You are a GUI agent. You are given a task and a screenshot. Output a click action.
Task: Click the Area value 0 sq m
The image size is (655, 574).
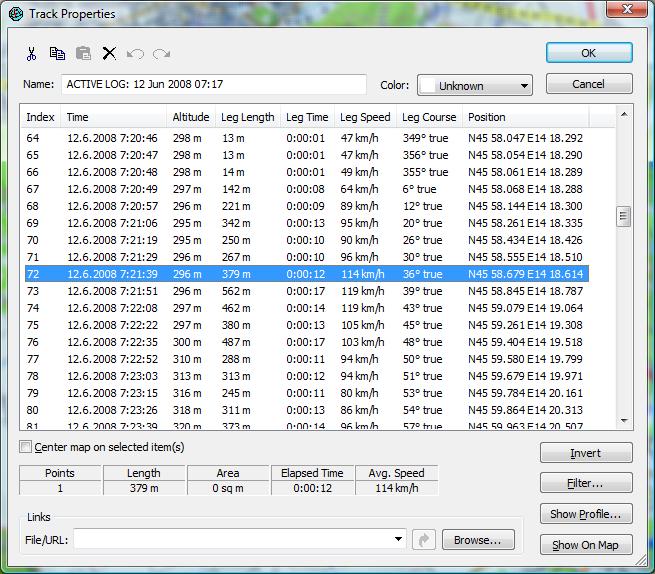pos(228,488)
